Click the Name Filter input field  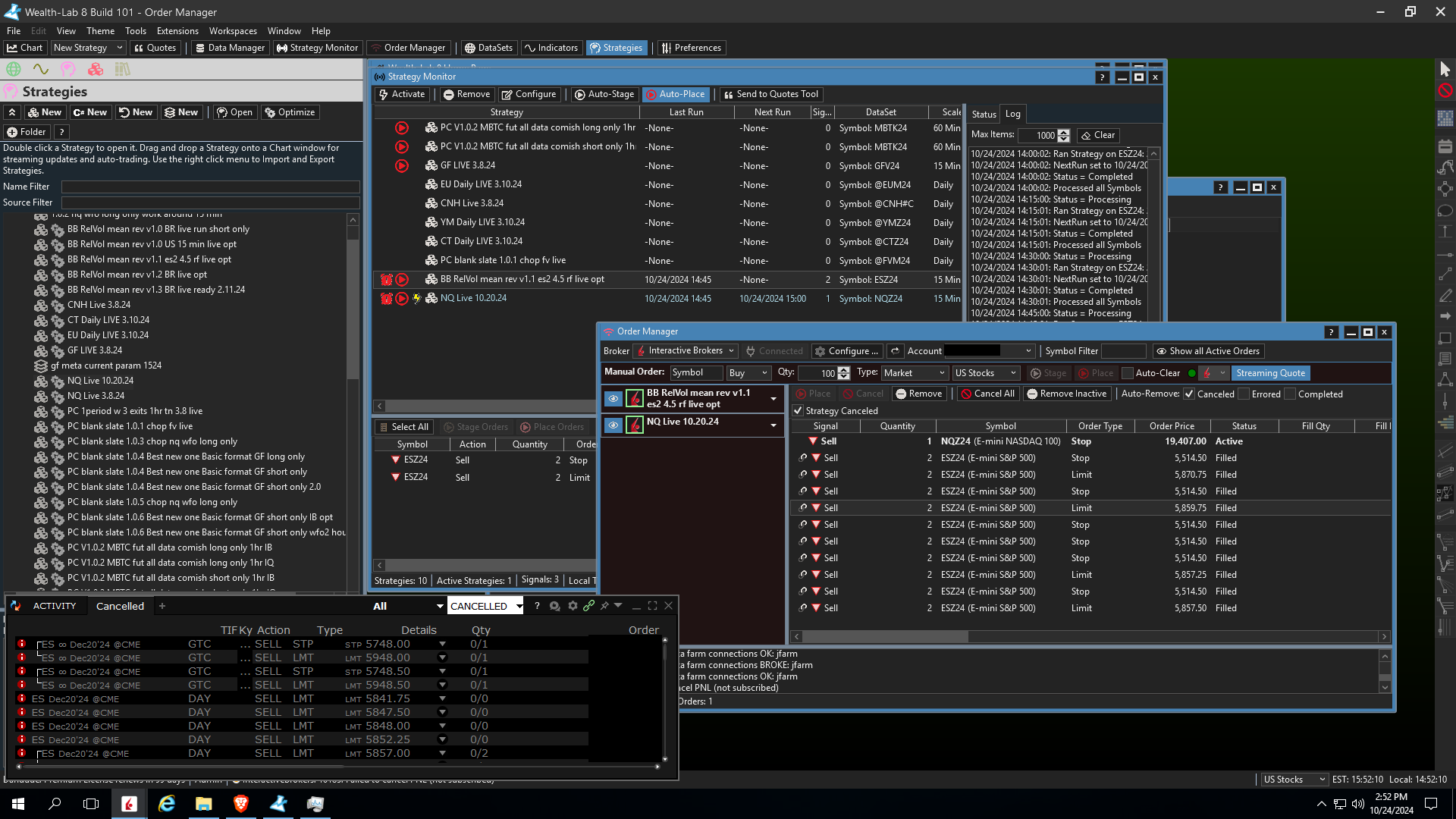click(210, 187)
